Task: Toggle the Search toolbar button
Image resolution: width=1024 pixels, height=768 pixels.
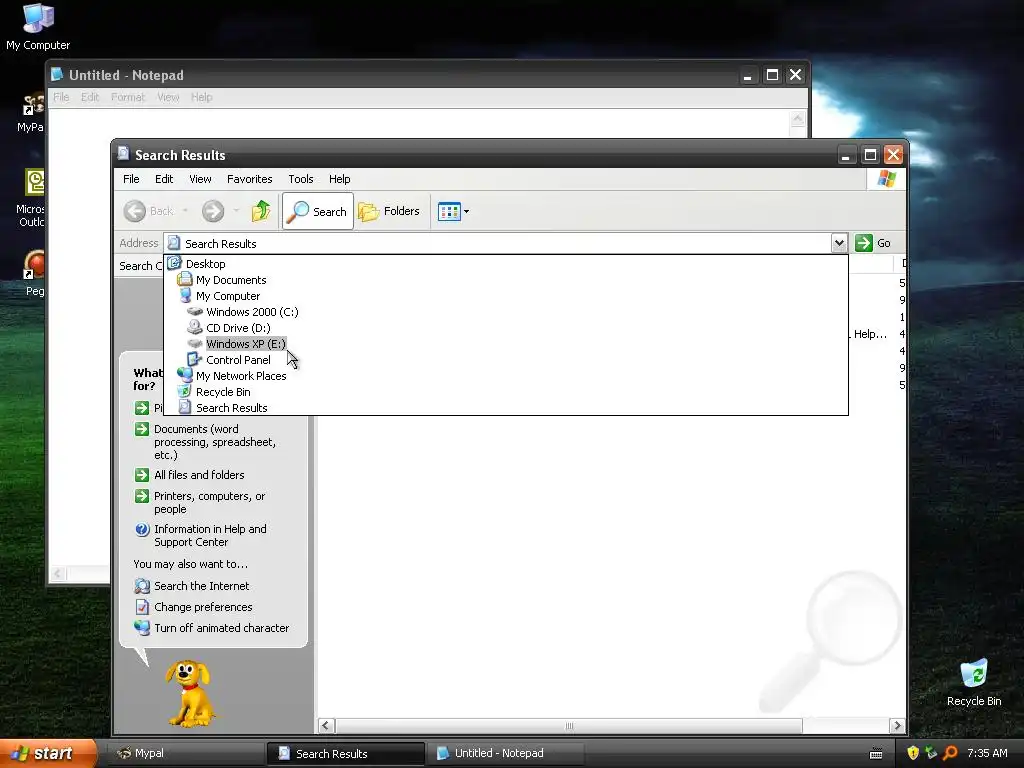Action: (x=317, y=211)
